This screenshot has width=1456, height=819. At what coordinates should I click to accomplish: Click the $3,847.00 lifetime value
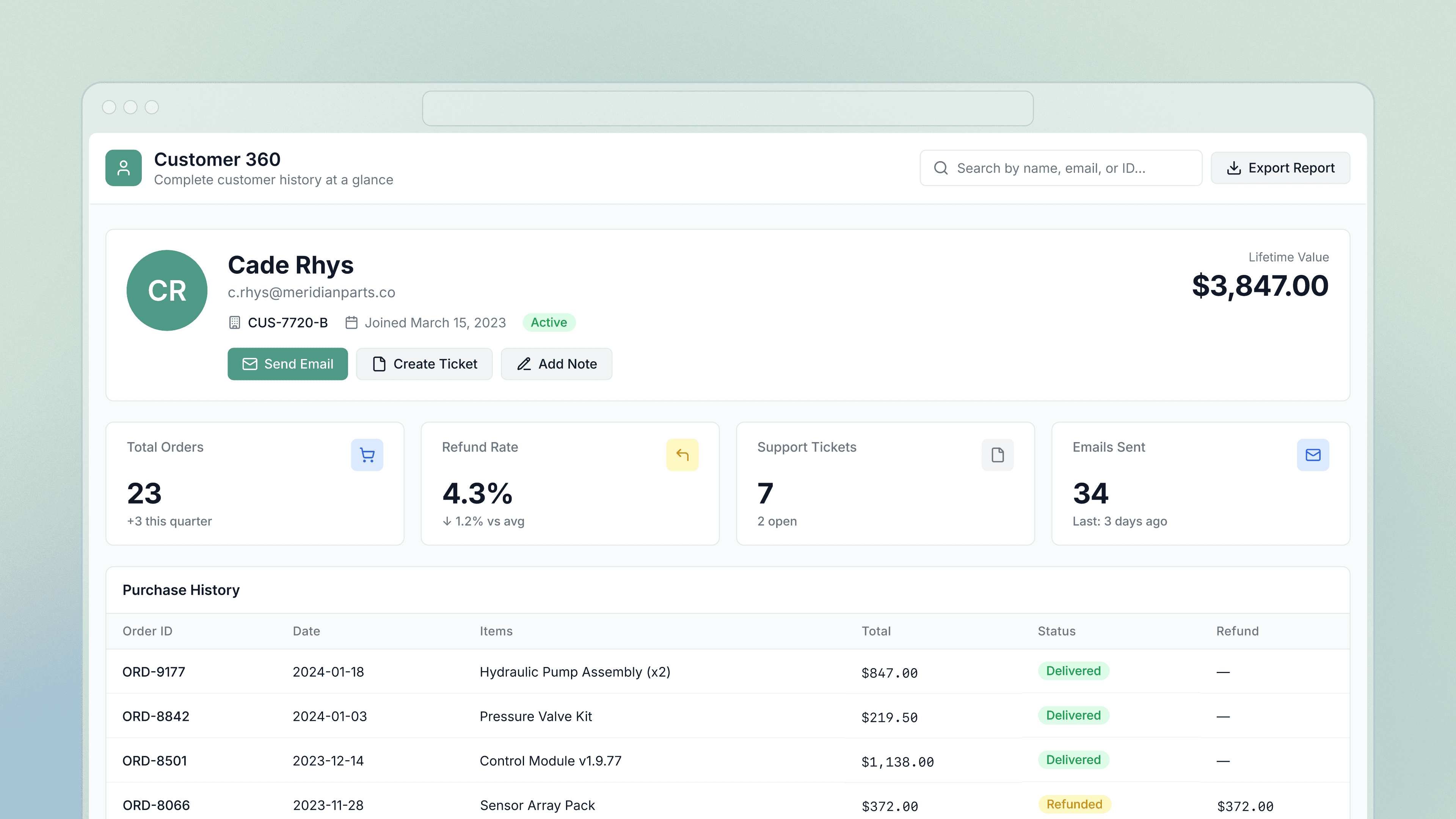click(x=1260, y=286)
